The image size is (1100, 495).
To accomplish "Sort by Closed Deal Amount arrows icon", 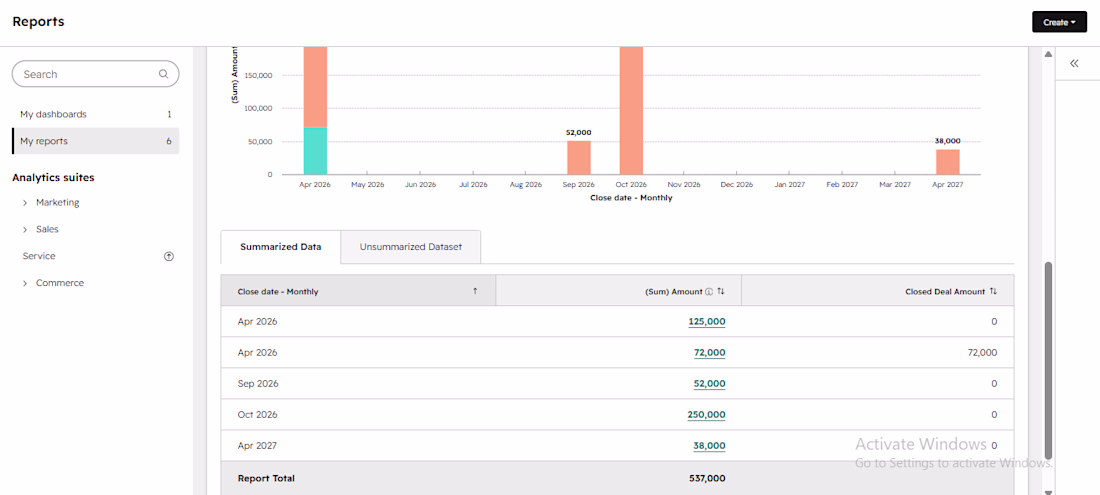I will point(993,292).
